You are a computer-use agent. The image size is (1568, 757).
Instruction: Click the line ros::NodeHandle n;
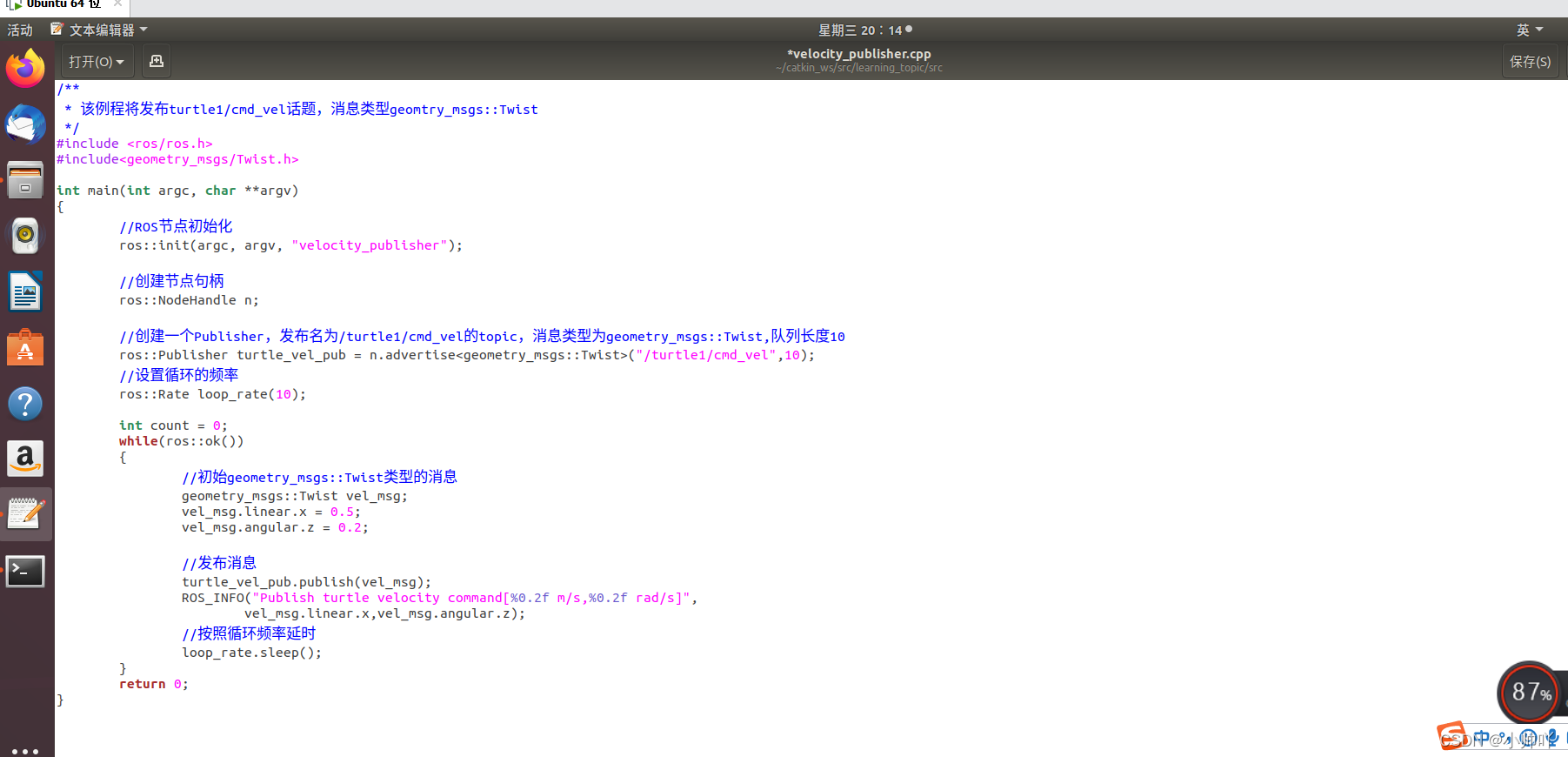189,300
